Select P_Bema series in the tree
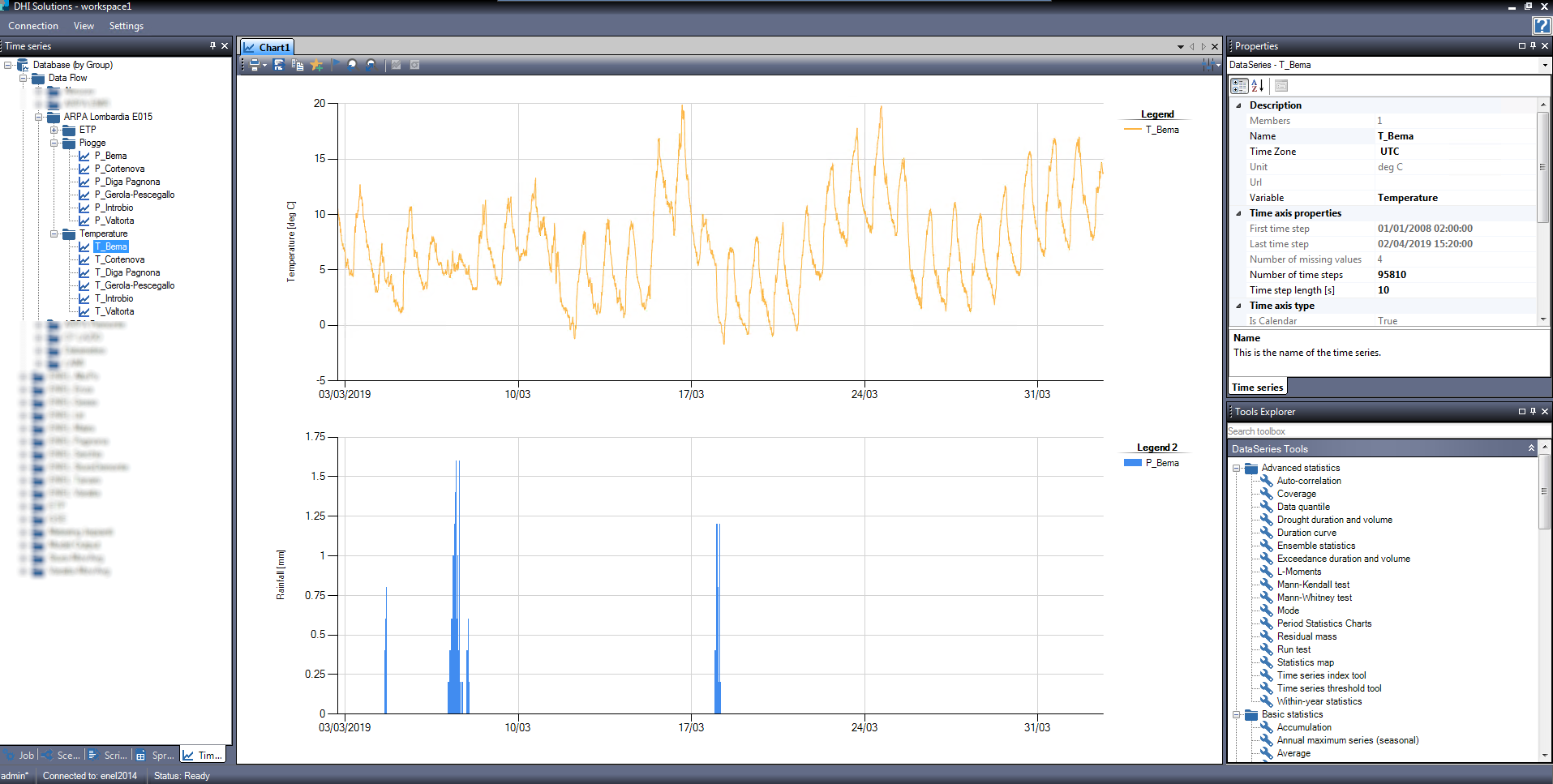 click(x=110, y=156)
